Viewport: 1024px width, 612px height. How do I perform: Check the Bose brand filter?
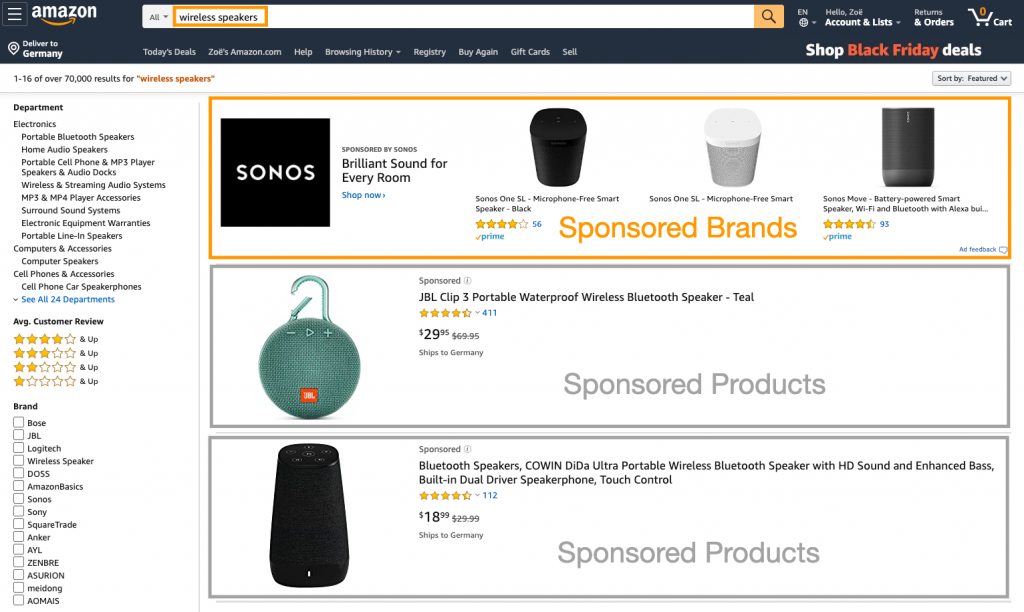click(16, 422)
